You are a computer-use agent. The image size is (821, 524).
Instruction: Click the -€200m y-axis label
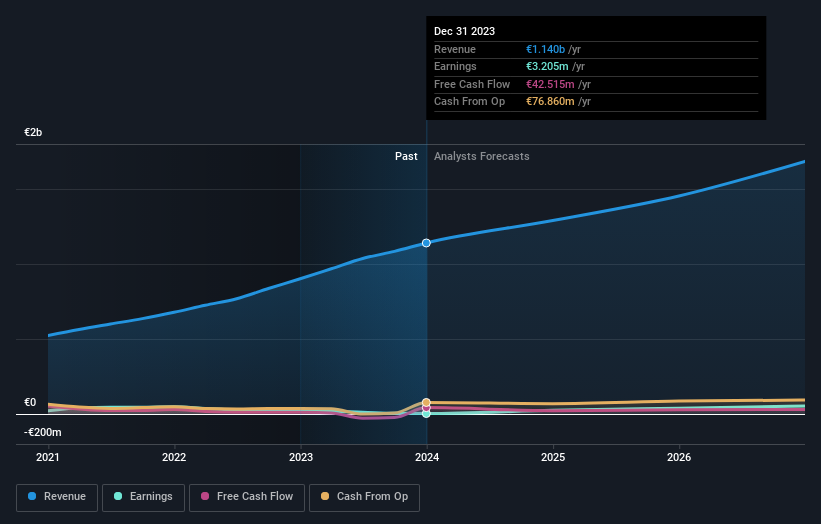coord(42,432)
